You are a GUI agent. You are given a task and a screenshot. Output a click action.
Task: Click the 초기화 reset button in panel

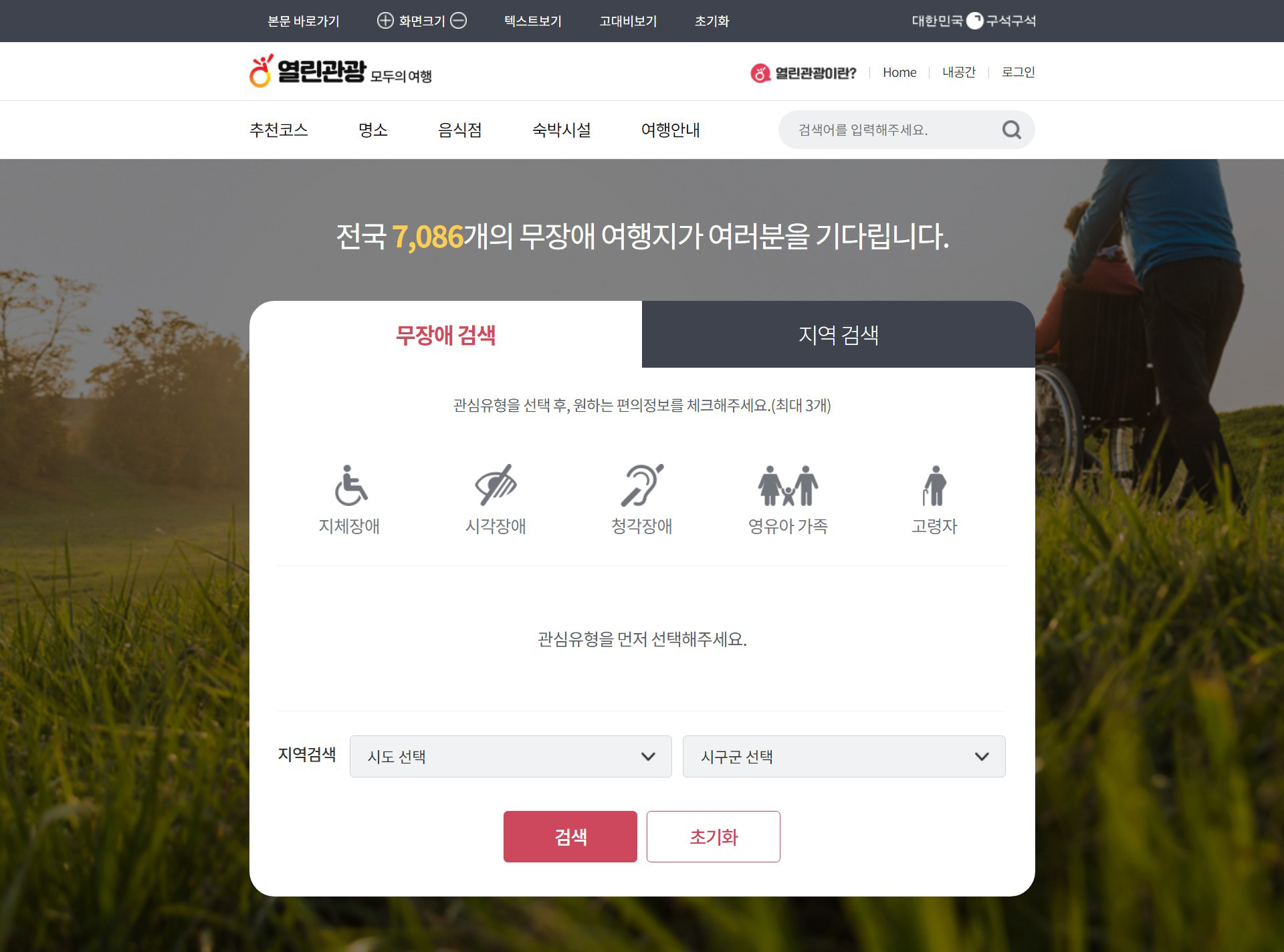714,836
